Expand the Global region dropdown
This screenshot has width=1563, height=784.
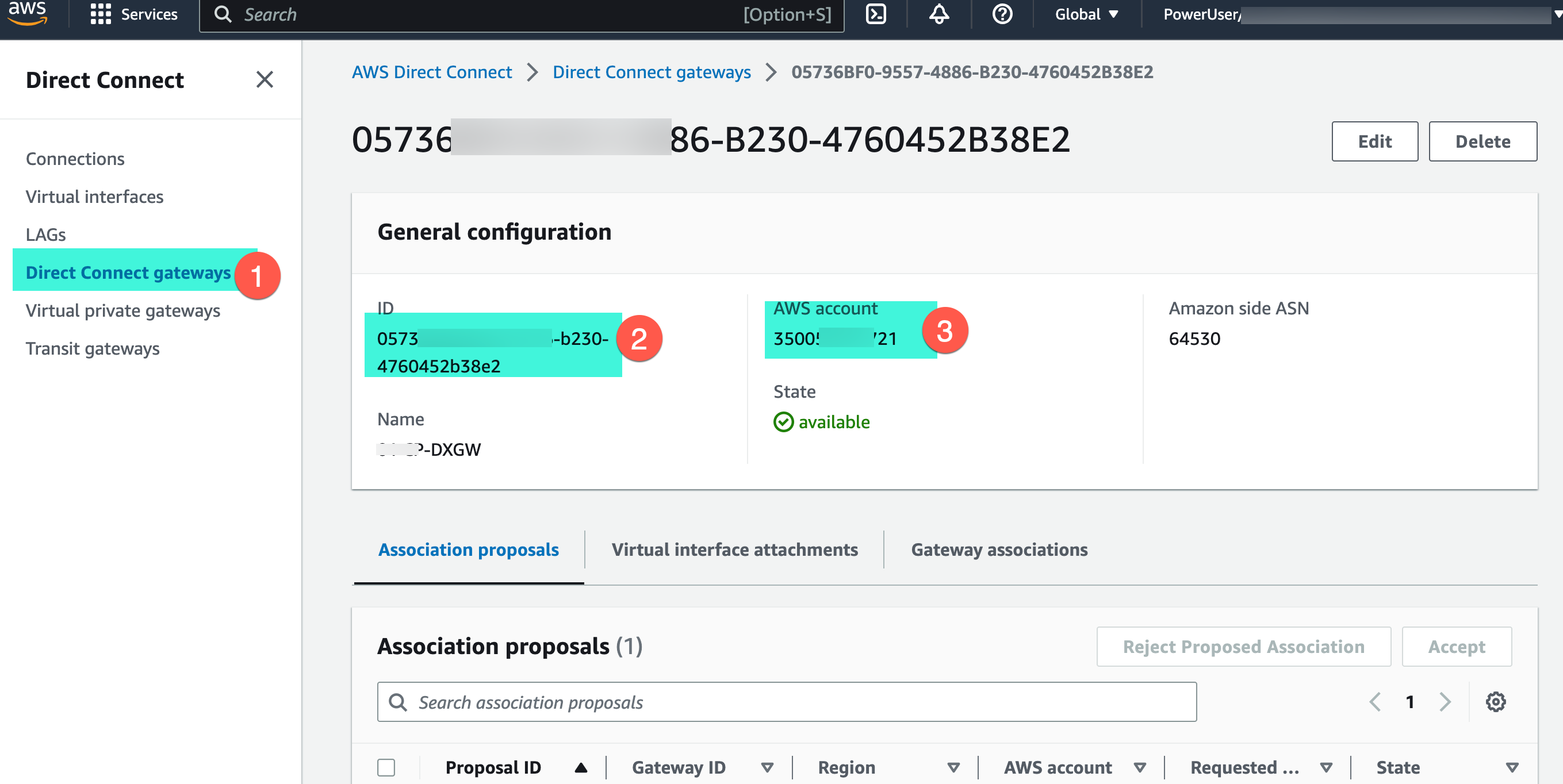click(1086, 14)
